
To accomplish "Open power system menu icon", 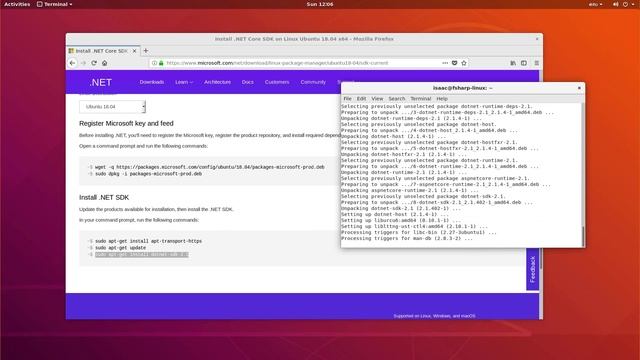I will 625,4.
